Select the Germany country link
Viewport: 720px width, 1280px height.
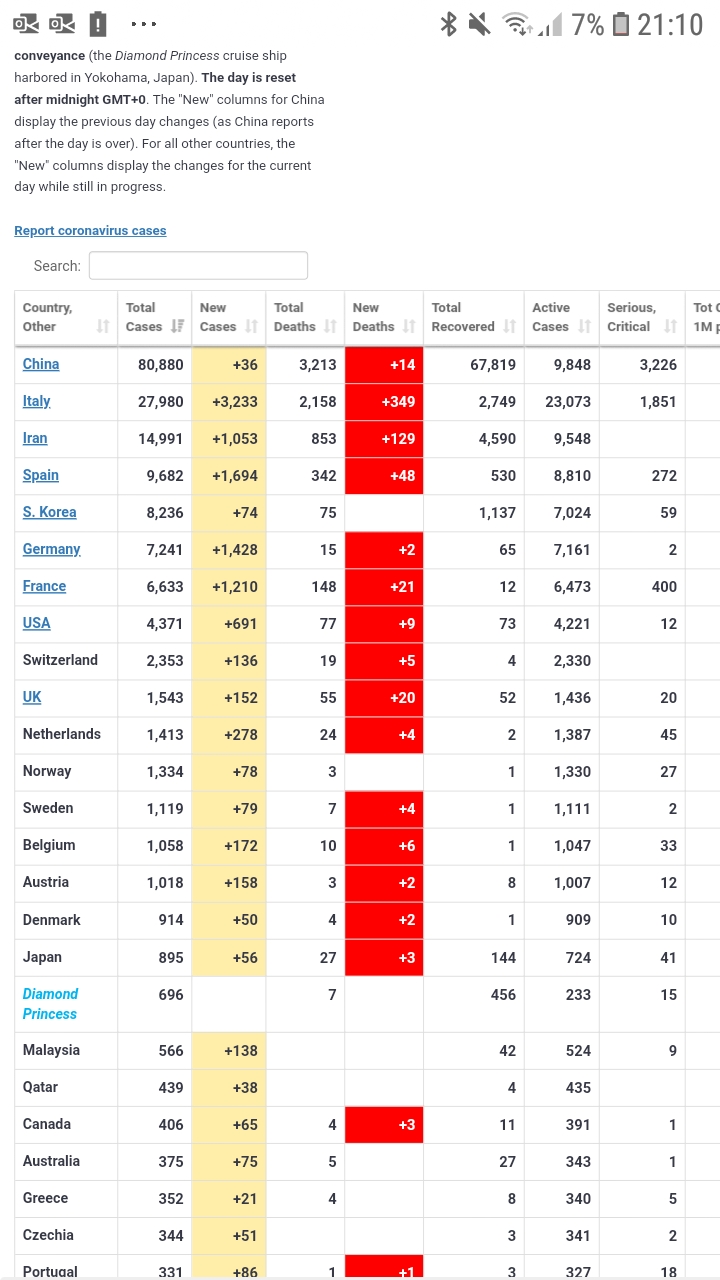pos(51,549)
